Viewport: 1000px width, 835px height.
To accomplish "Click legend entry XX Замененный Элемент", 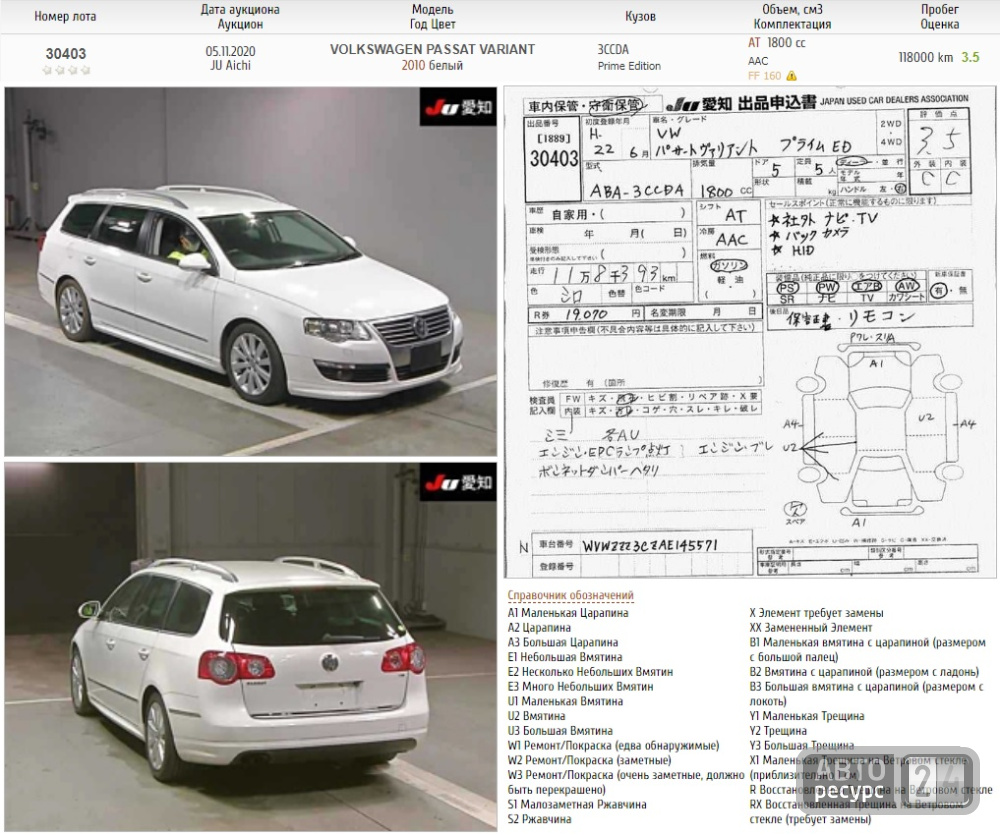I will tap(811, 628).
